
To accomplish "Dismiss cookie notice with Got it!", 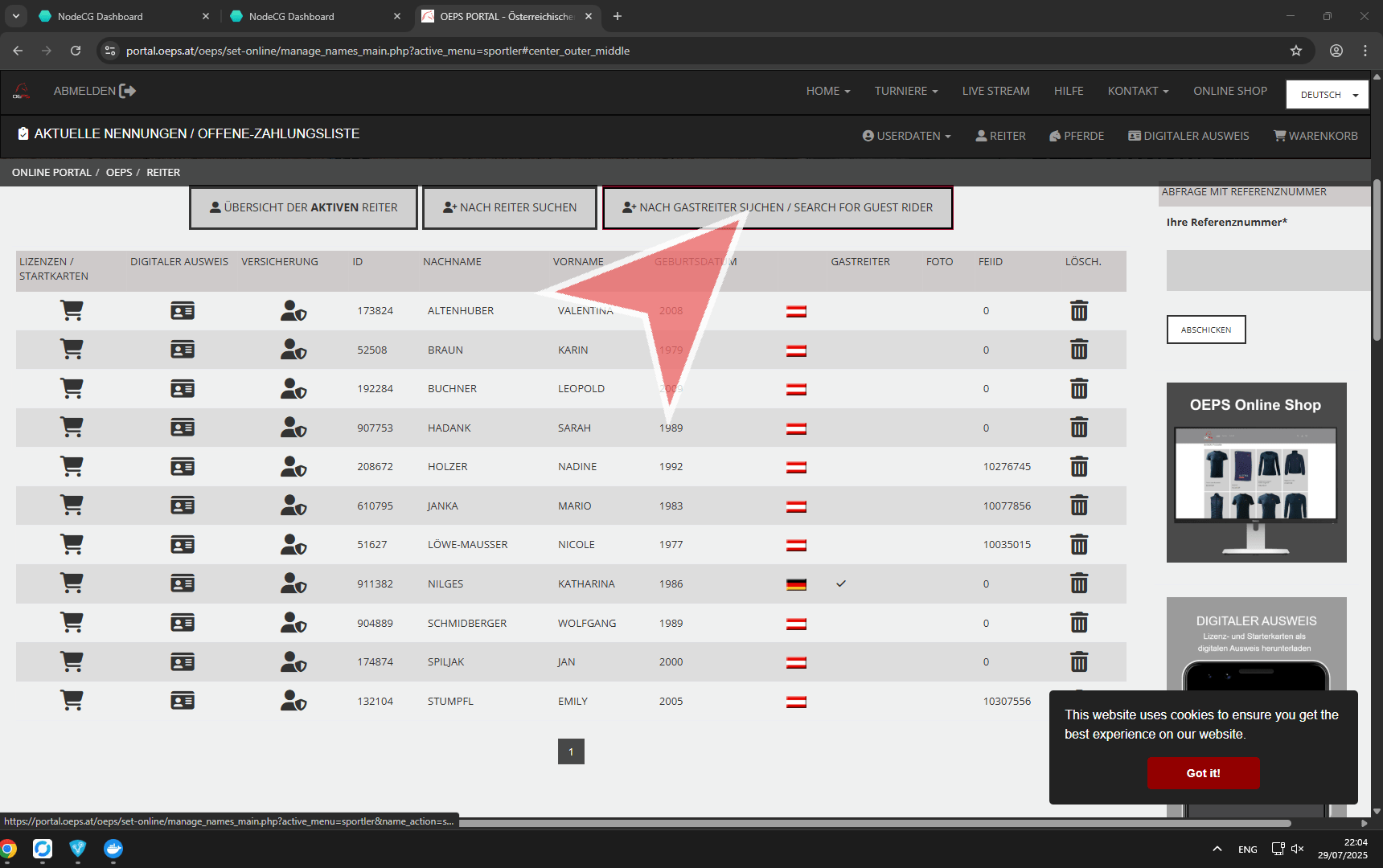I will point(1203,772).
